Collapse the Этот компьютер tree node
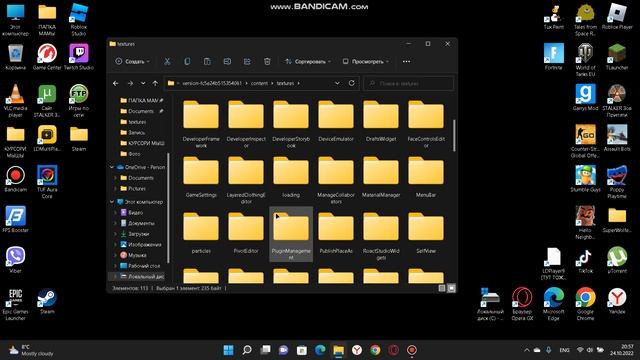Viewport: 640px width, 360px height. pyautogui.click(x=112, y=202)
